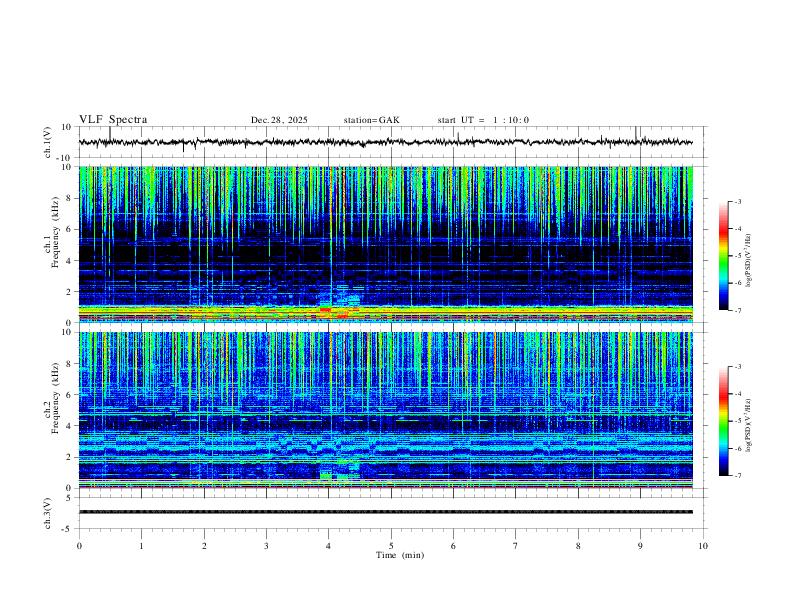The height and width of the screenshot is (612, 792).
Task: Click the "ch.1(V)" waveform axis label
Action: (x=48, y=142)
